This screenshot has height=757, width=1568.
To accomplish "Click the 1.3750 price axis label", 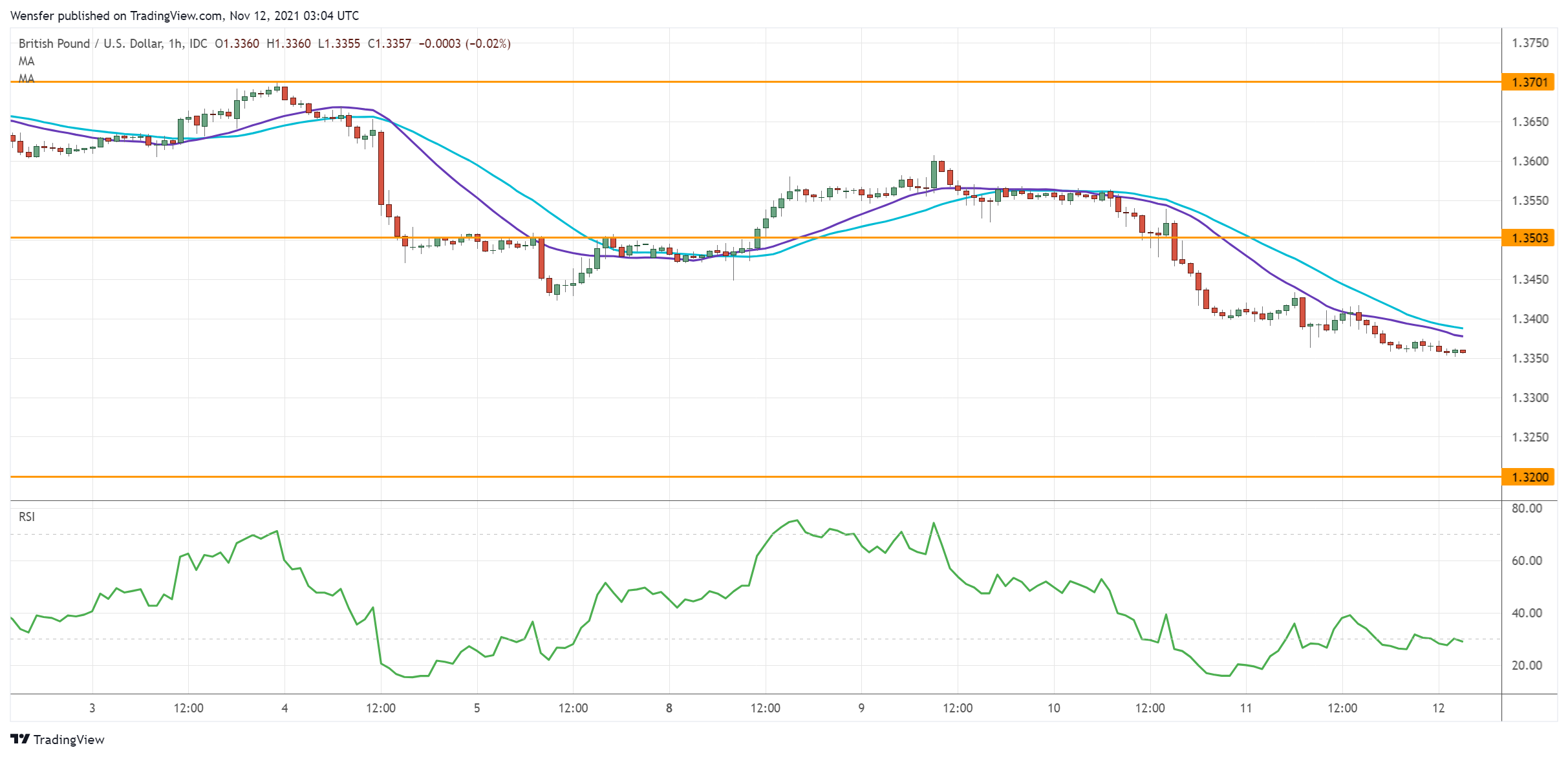I will point(1530,43).
